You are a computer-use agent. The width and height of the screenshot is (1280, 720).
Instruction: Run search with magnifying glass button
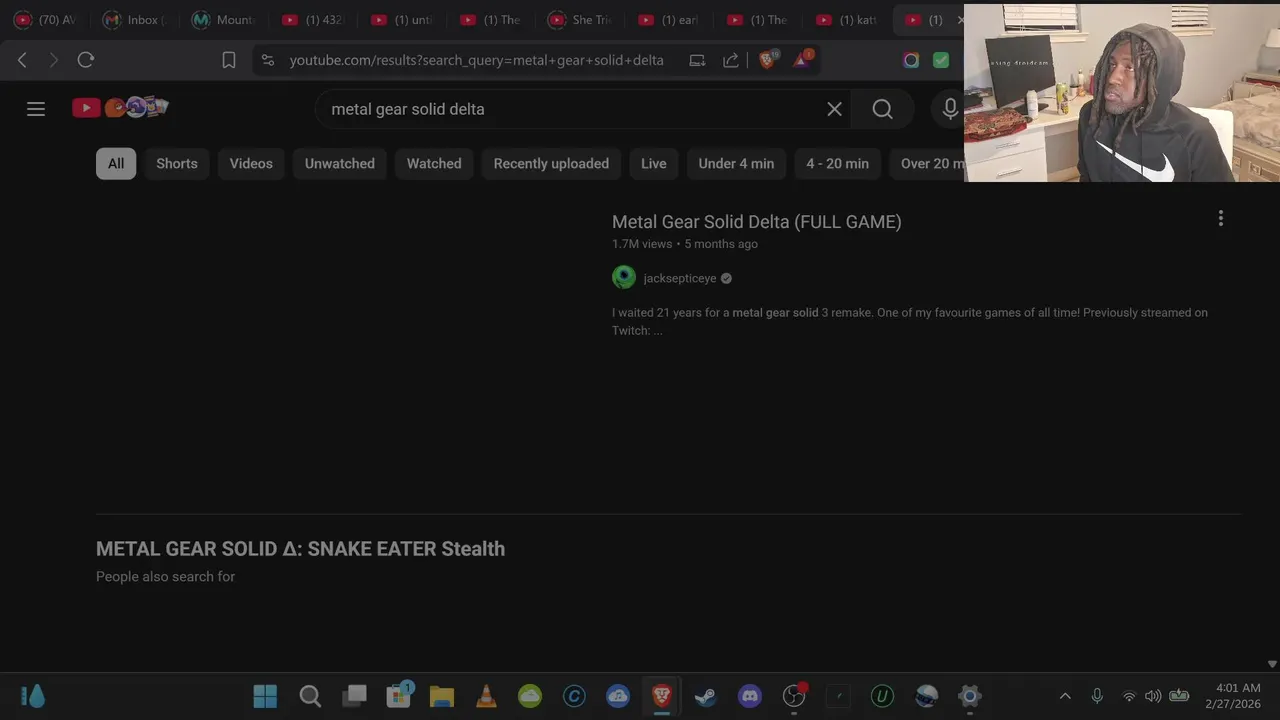click(882, 109)
